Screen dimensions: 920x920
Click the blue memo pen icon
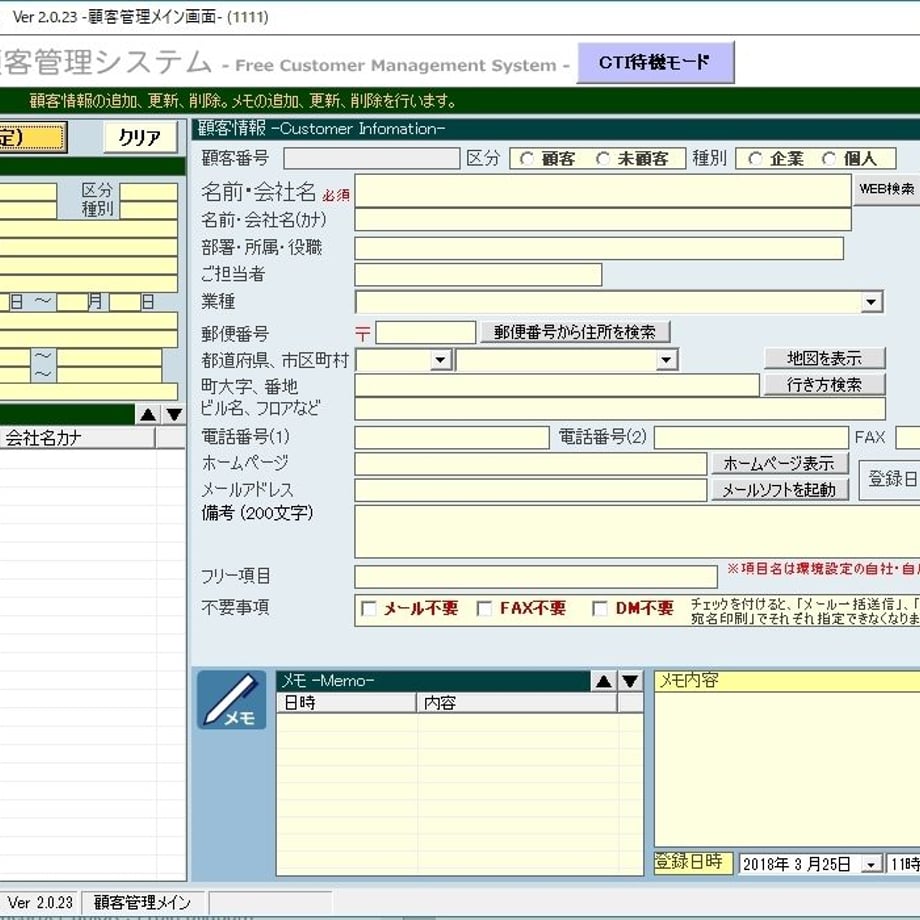(231, 699)
